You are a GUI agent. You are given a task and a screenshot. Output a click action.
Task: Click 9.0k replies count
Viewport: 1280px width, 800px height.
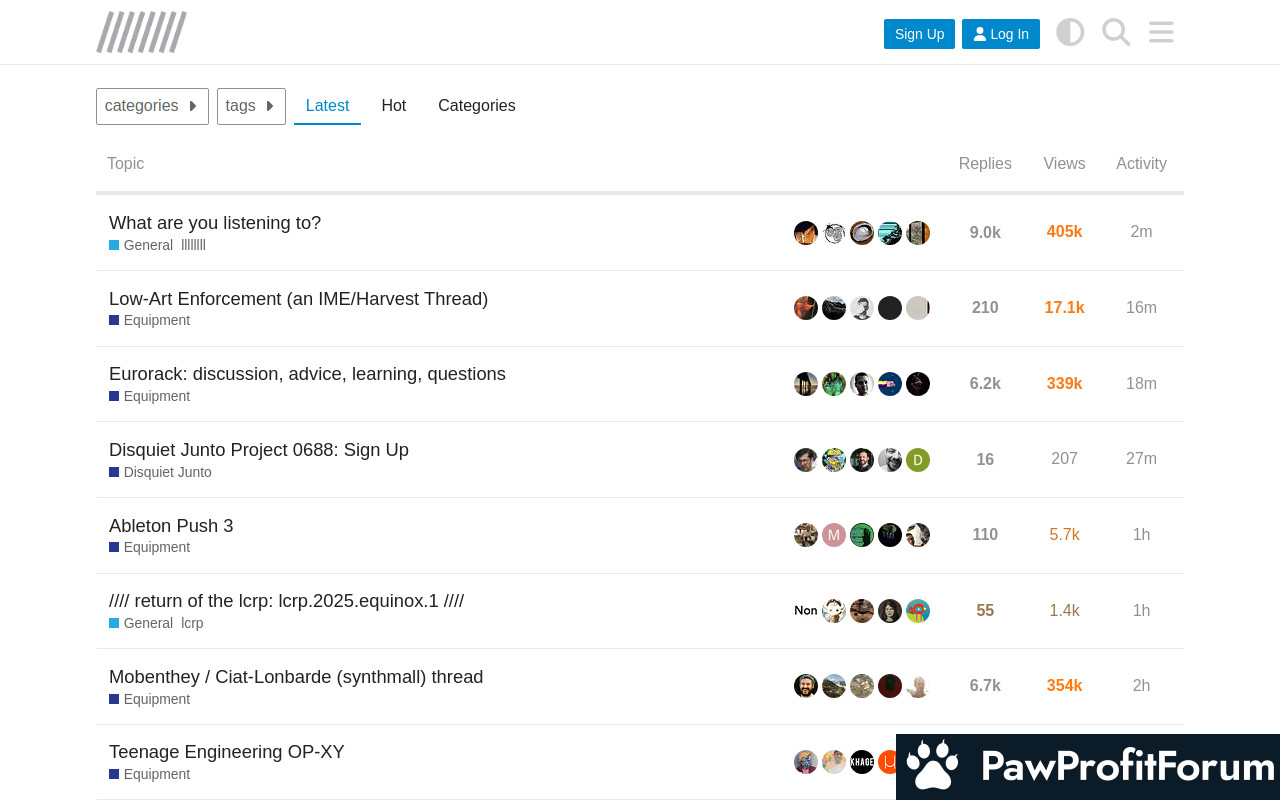pyautogui.click(x=985, y=233)
